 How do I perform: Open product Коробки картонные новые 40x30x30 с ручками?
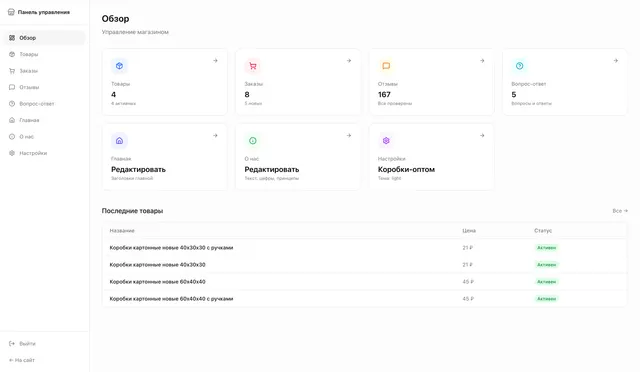point(171,247)
